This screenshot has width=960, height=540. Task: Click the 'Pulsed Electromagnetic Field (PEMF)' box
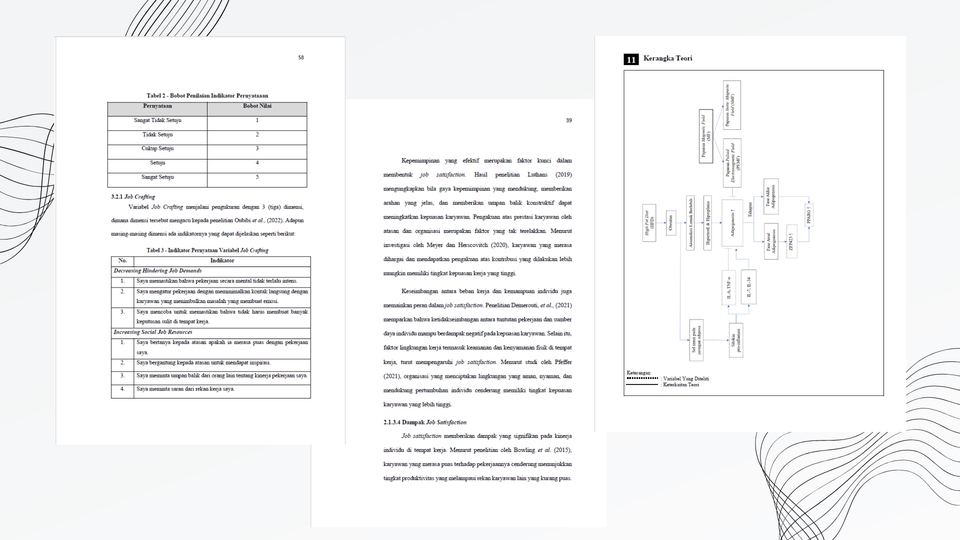[732, 163]
